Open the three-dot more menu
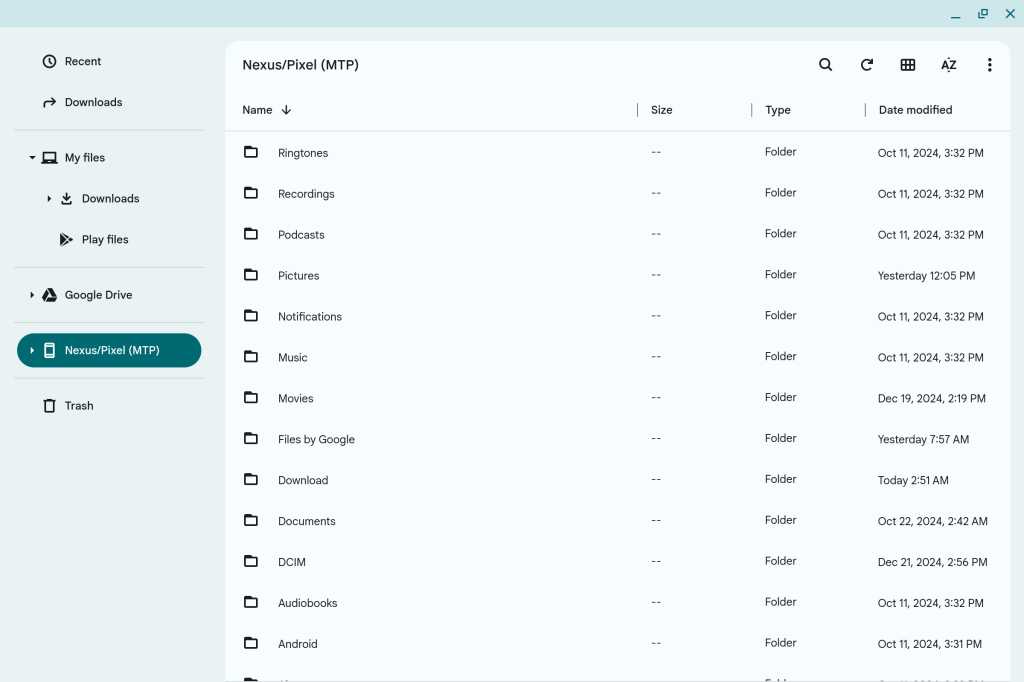1024x682 pixels. (989, 65)
